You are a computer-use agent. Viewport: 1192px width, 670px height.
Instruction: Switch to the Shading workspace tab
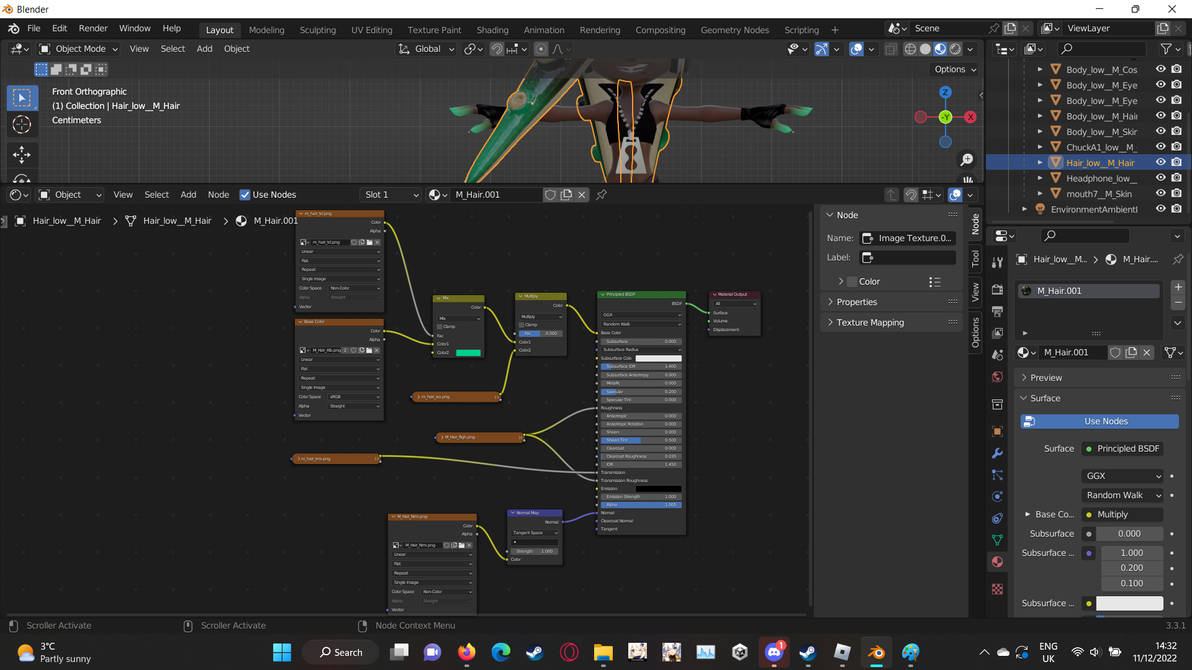492,30
